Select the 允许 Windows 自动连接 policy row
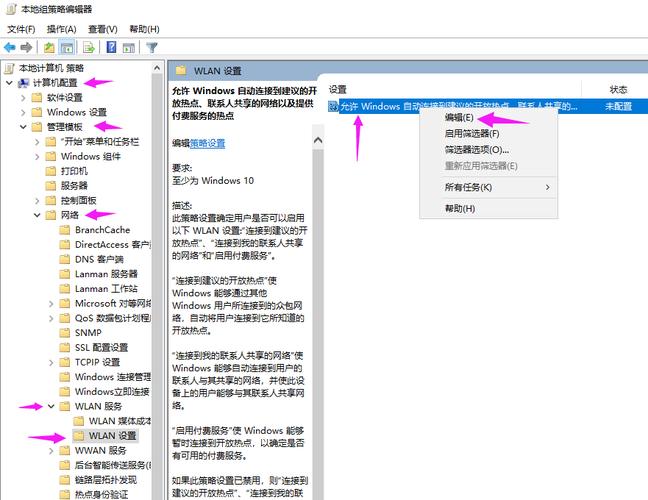 488,106
